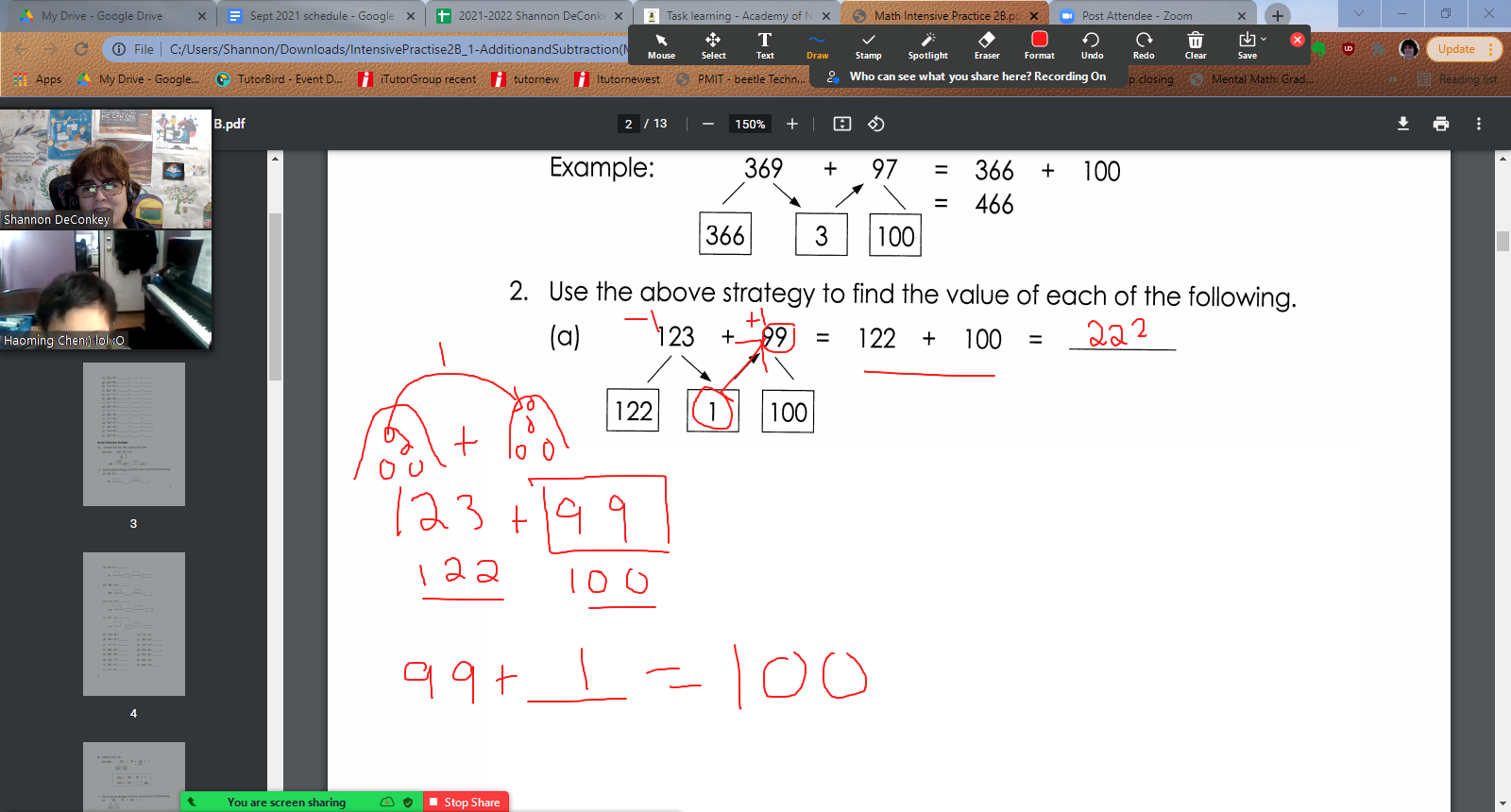Image resolution: width=1511 pixels, height=812 pixels.
Task: Switch to the 2021-2022 Shannon DeConkey tab
Action: point(531,16)
